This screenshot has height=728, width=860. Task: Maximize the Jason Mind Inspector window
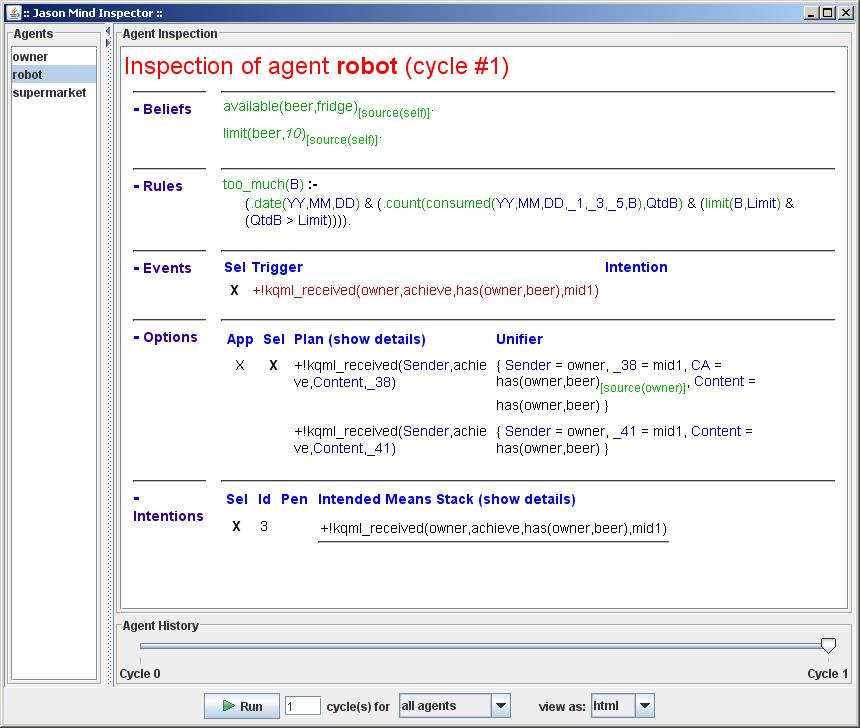[x=828, y=12]
